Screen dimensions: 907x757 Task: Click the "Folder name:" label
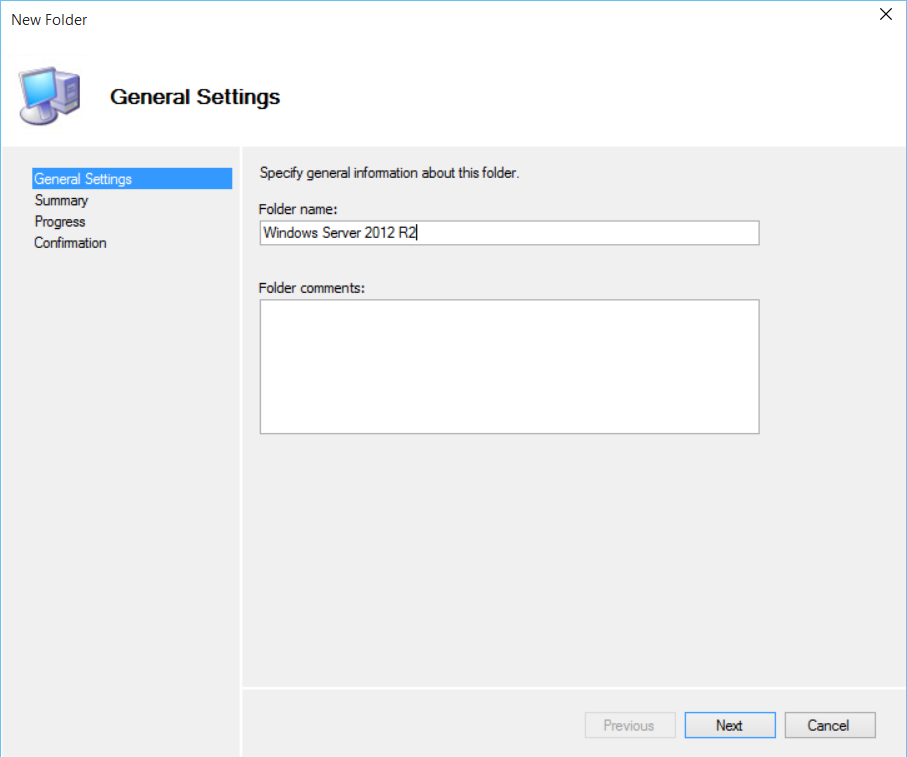pyautogui.click(x=298, y=209)
